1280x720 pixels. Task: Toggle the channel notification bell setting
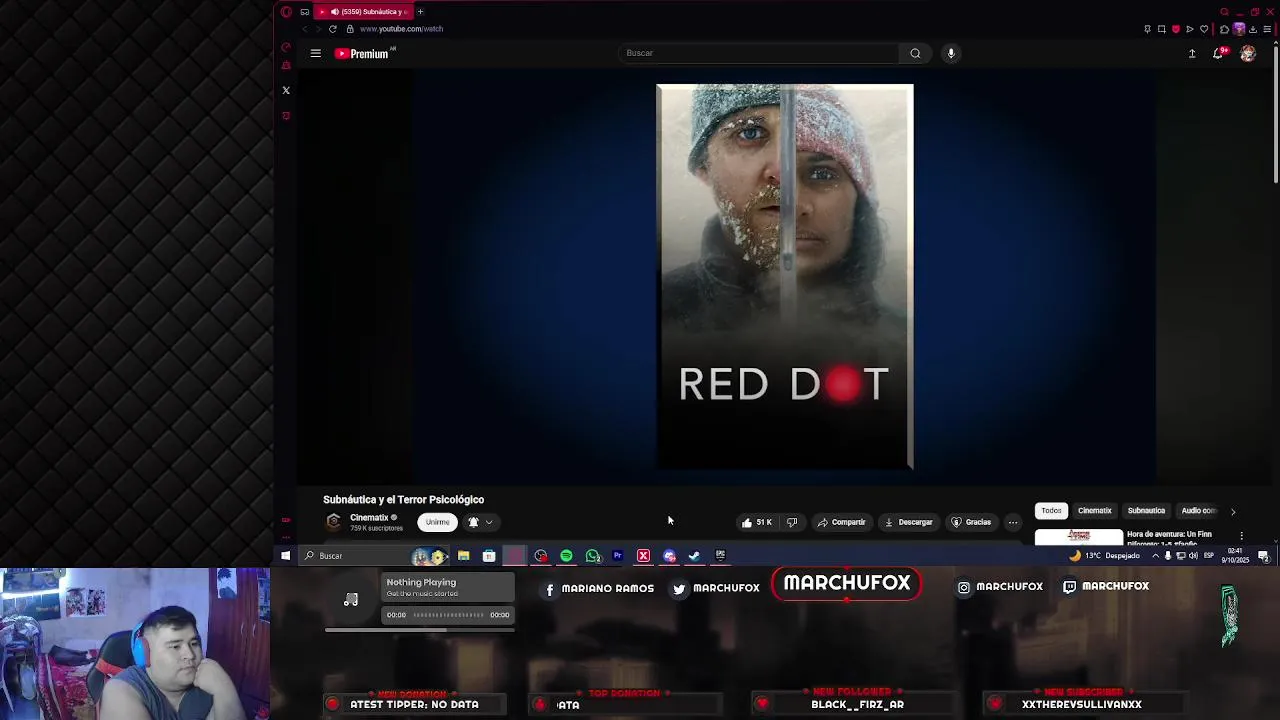(481, 522)
